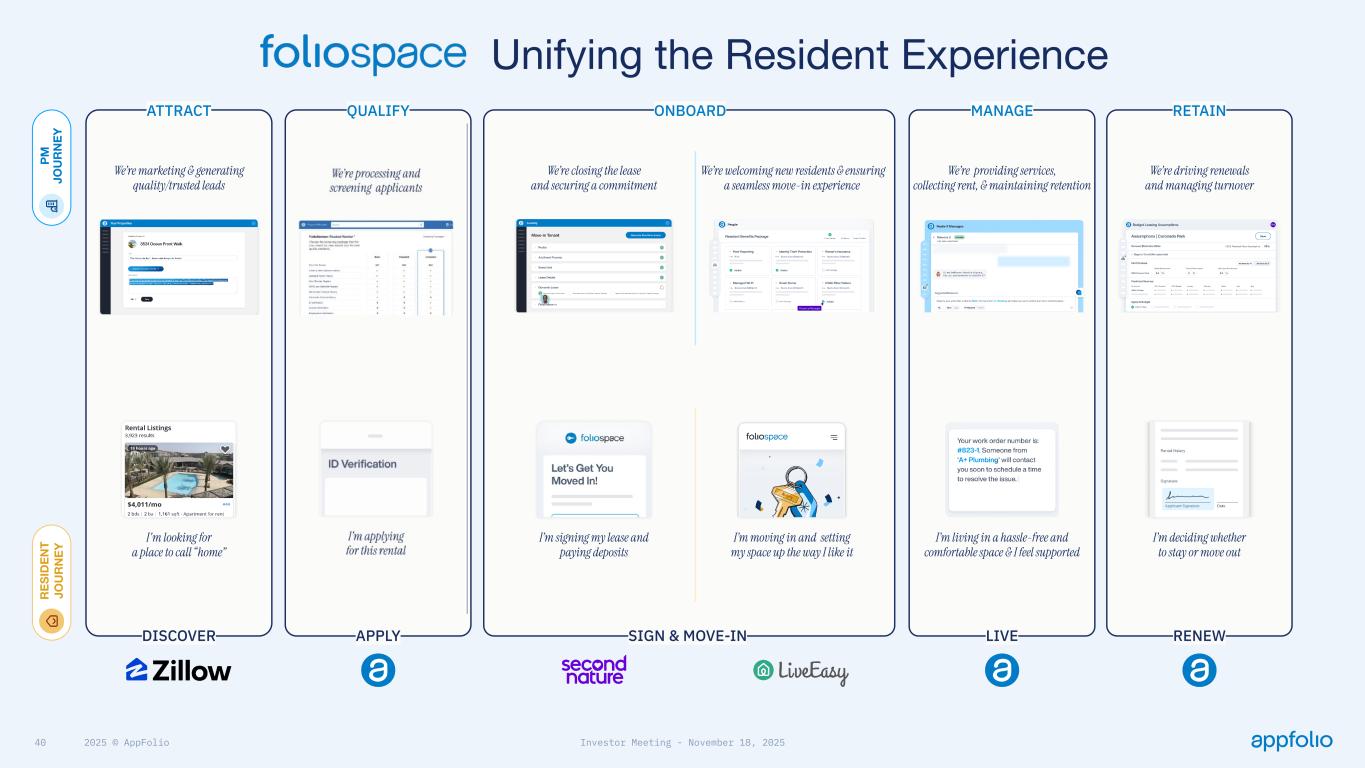The image size is (1365, 768).
Task: Click the caption We're processing and screening applicants
Action: click(376, 180)
